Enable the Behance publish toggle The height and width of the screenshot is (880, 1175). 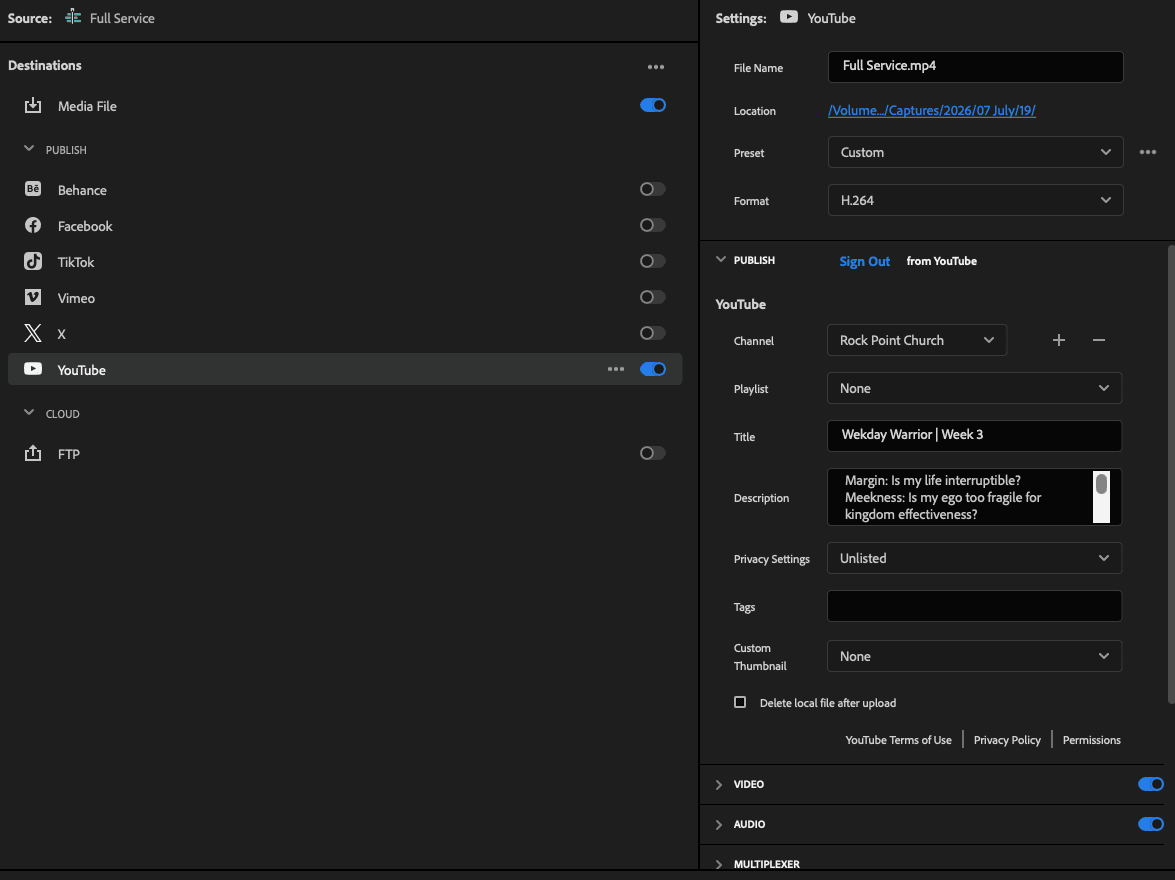coord(653,189)
